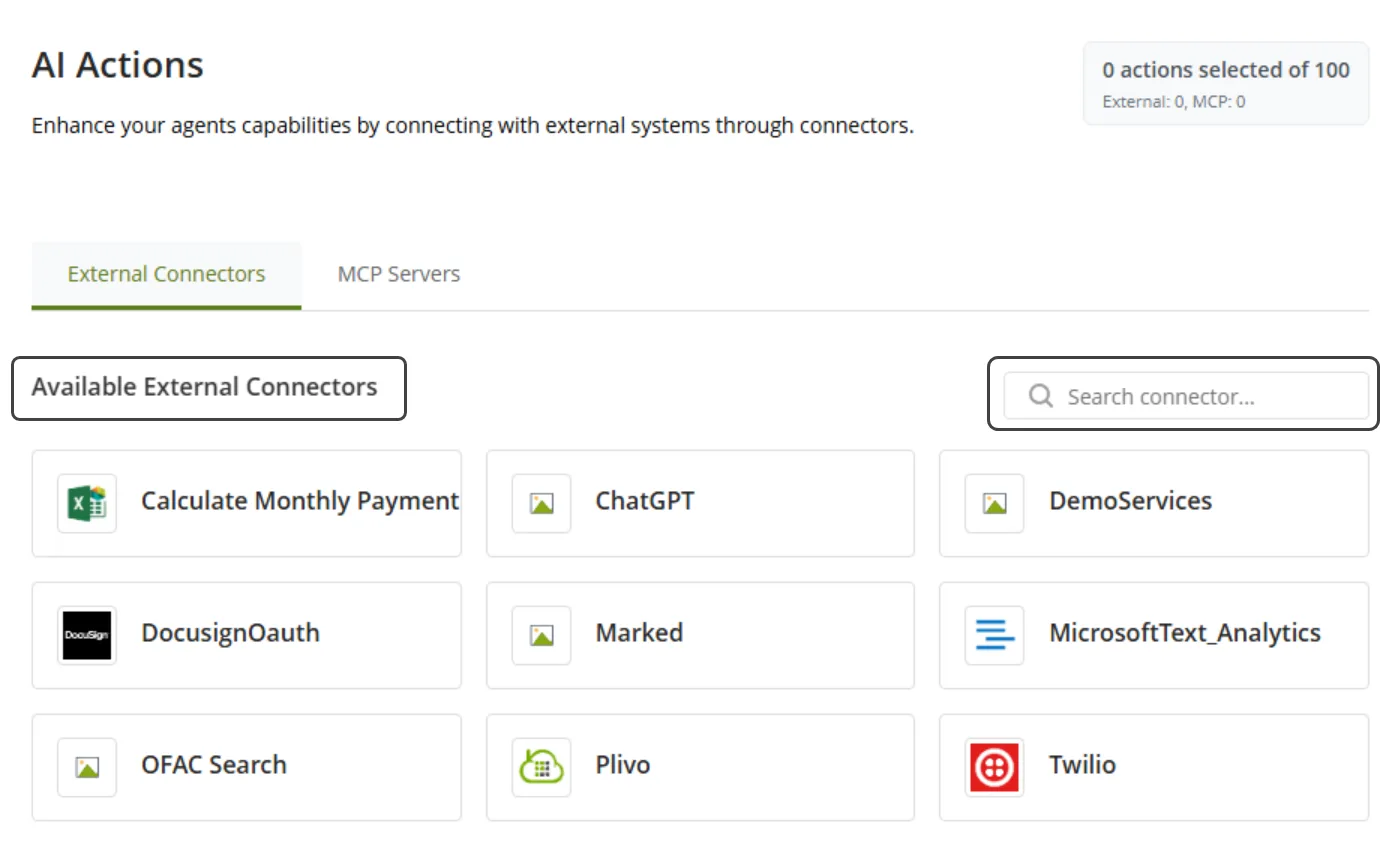Choose the DocusignOauth connector name
This screenshot has height=842, width=1395.
pos(231,633)
